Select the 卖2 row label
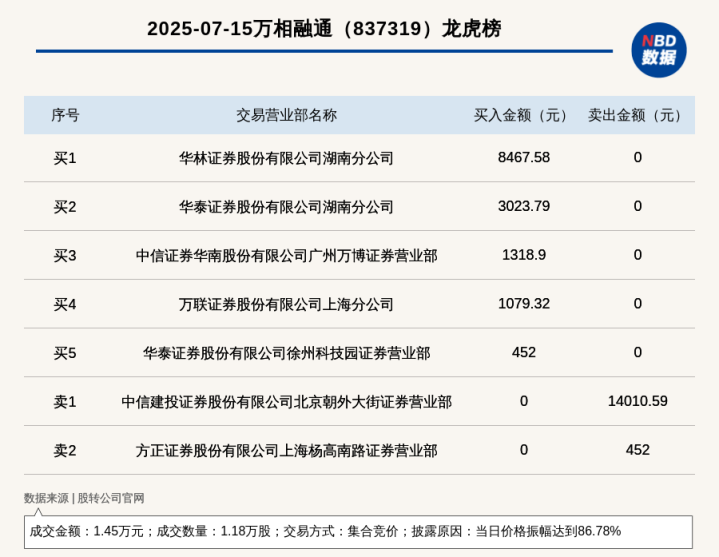Image resolution: width=719 pixels, height=557 pixels. point(65,450)
